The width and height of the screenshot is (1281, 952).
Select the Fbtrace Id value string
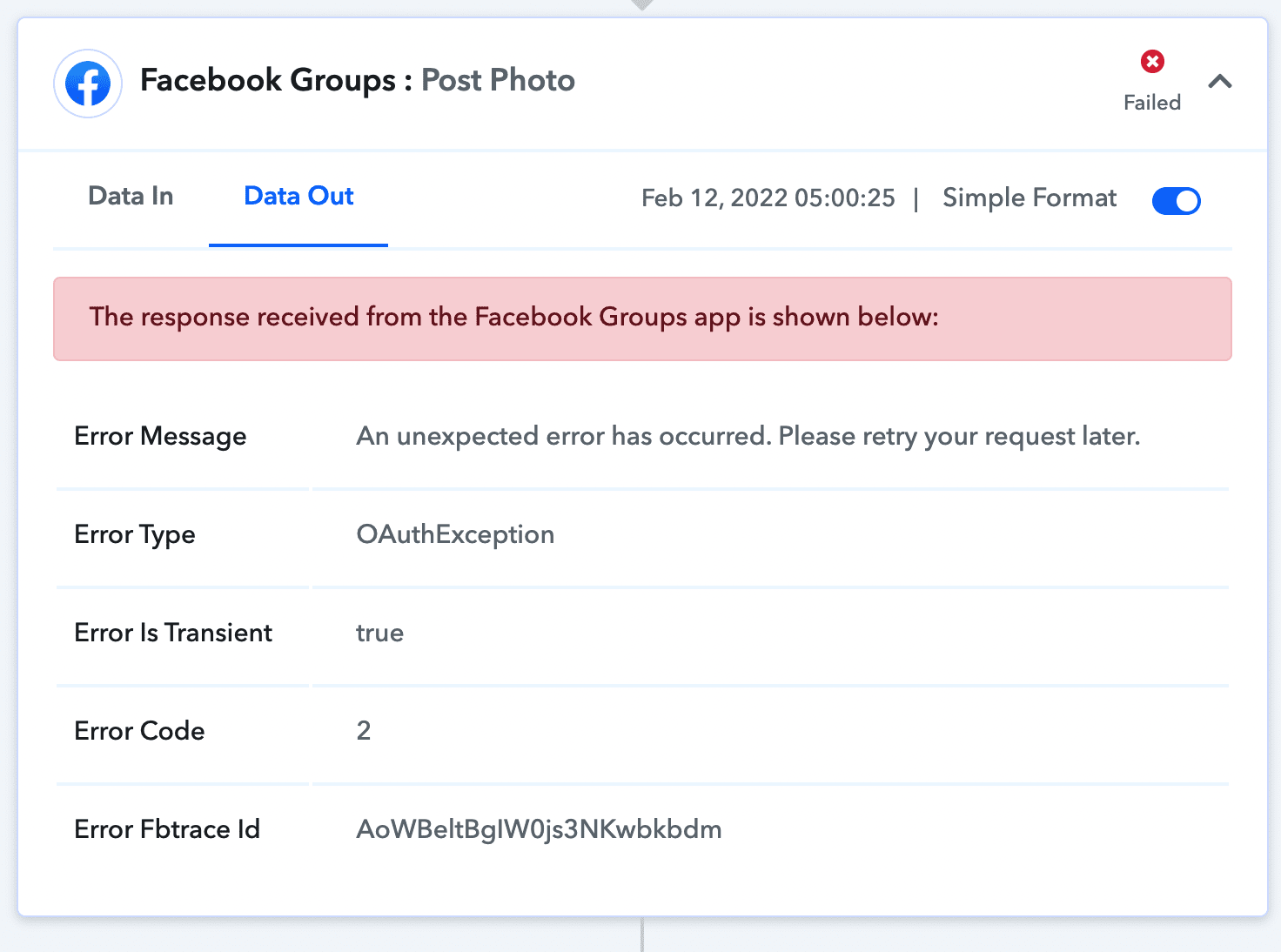[x=539, y=829]
